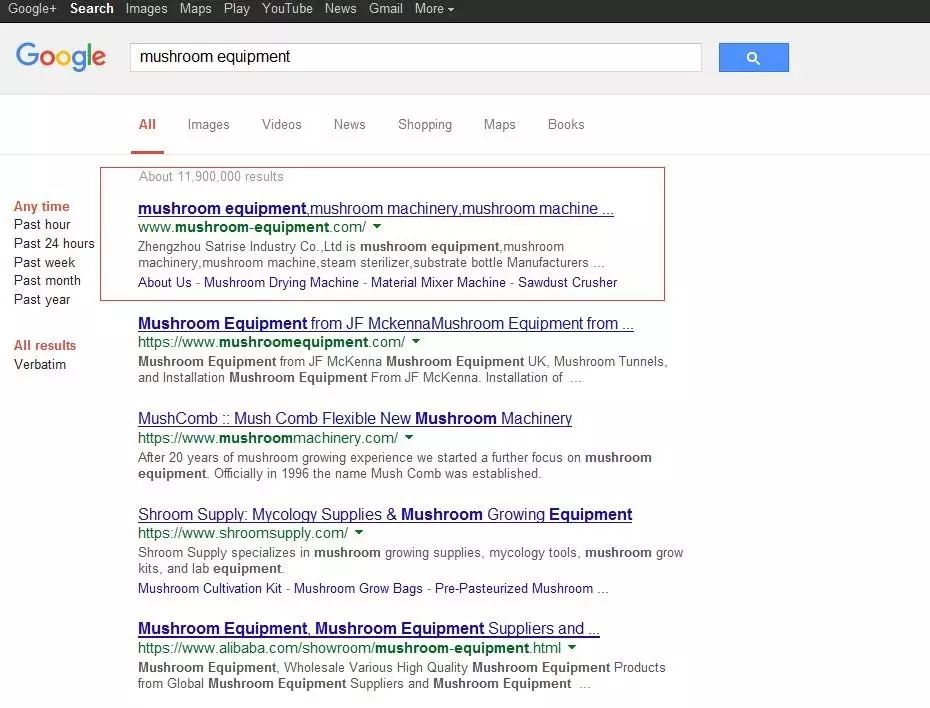Open YouTube in the top bar
The height and width of the screenshot is (708, 930).
(x=287, y=8)
